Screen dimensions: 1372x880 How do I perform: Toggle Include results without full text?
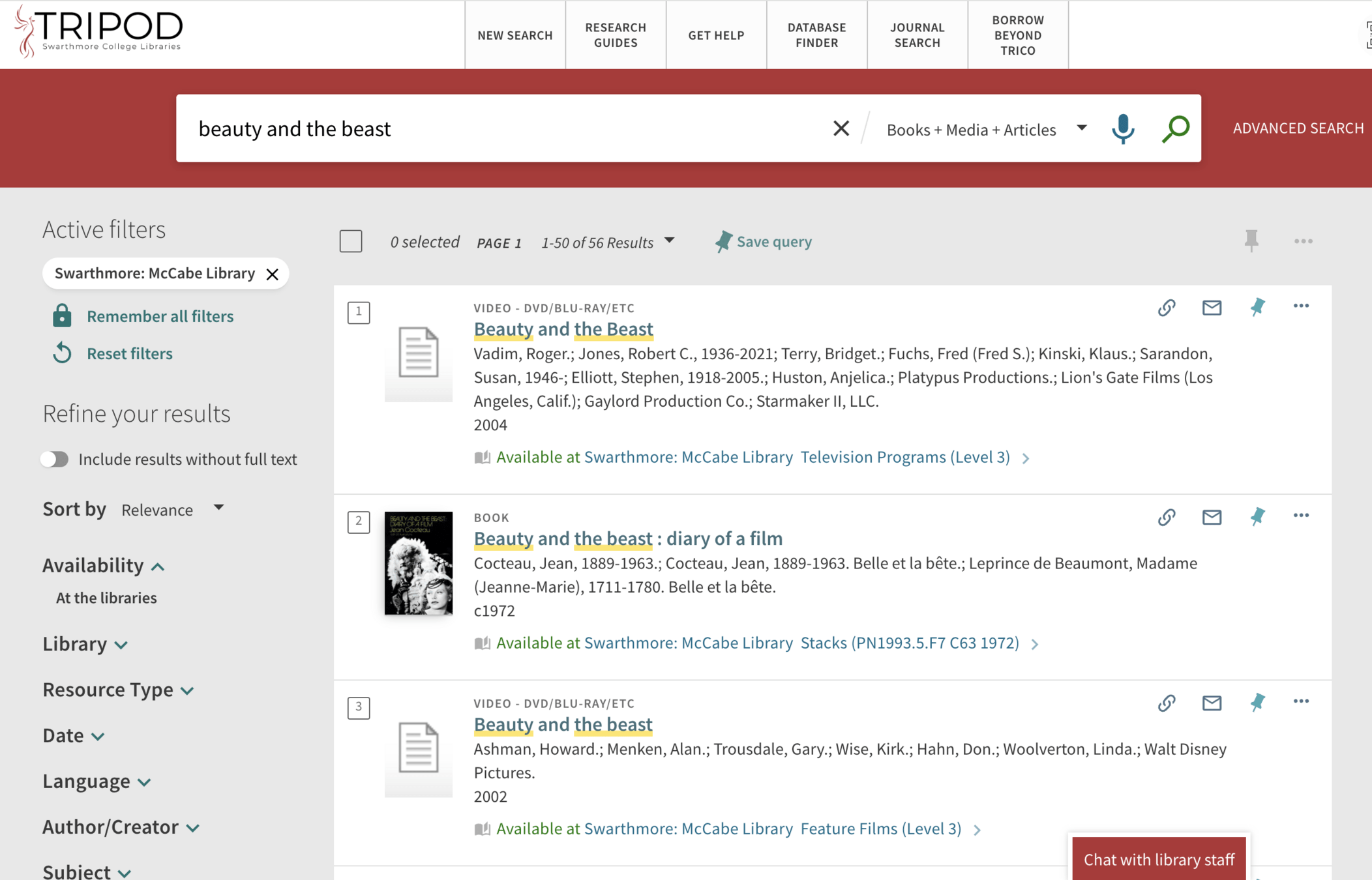point(55,460)
